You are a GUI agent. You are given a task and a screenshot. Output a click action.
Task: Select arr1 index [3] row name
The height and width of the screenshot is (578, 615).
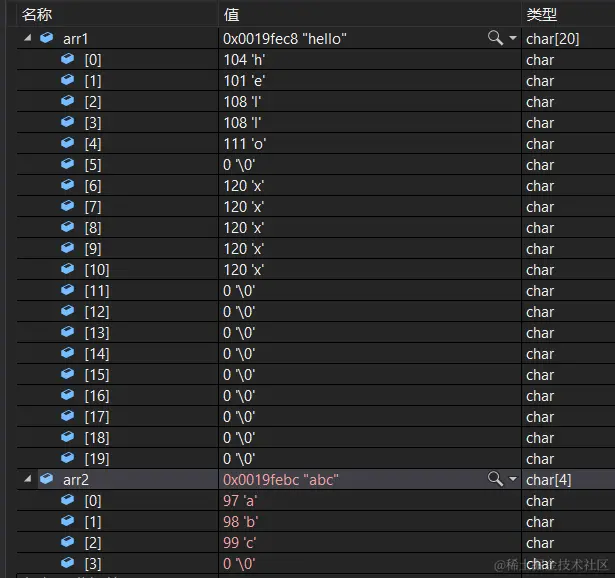click(93, 123)
